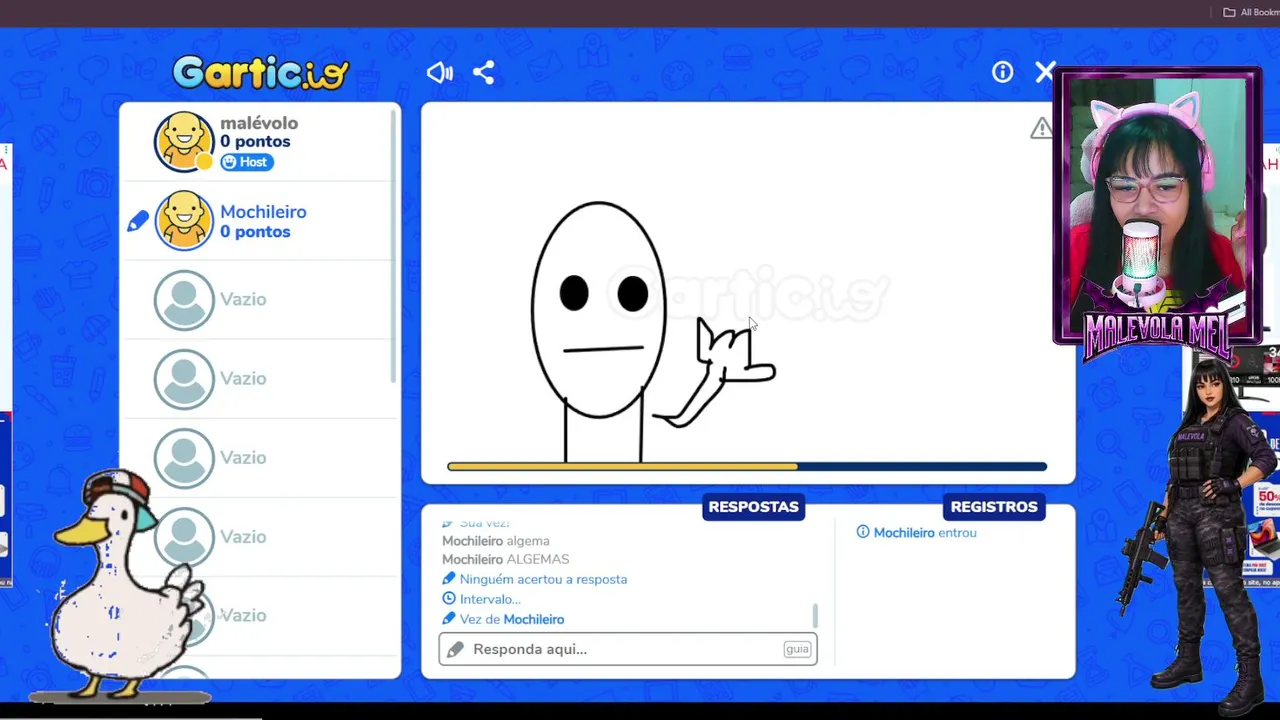Click the round timer progress bar
Viewport: 1280px width, 720px height.
pyautogui.click(x=747, y=466)
